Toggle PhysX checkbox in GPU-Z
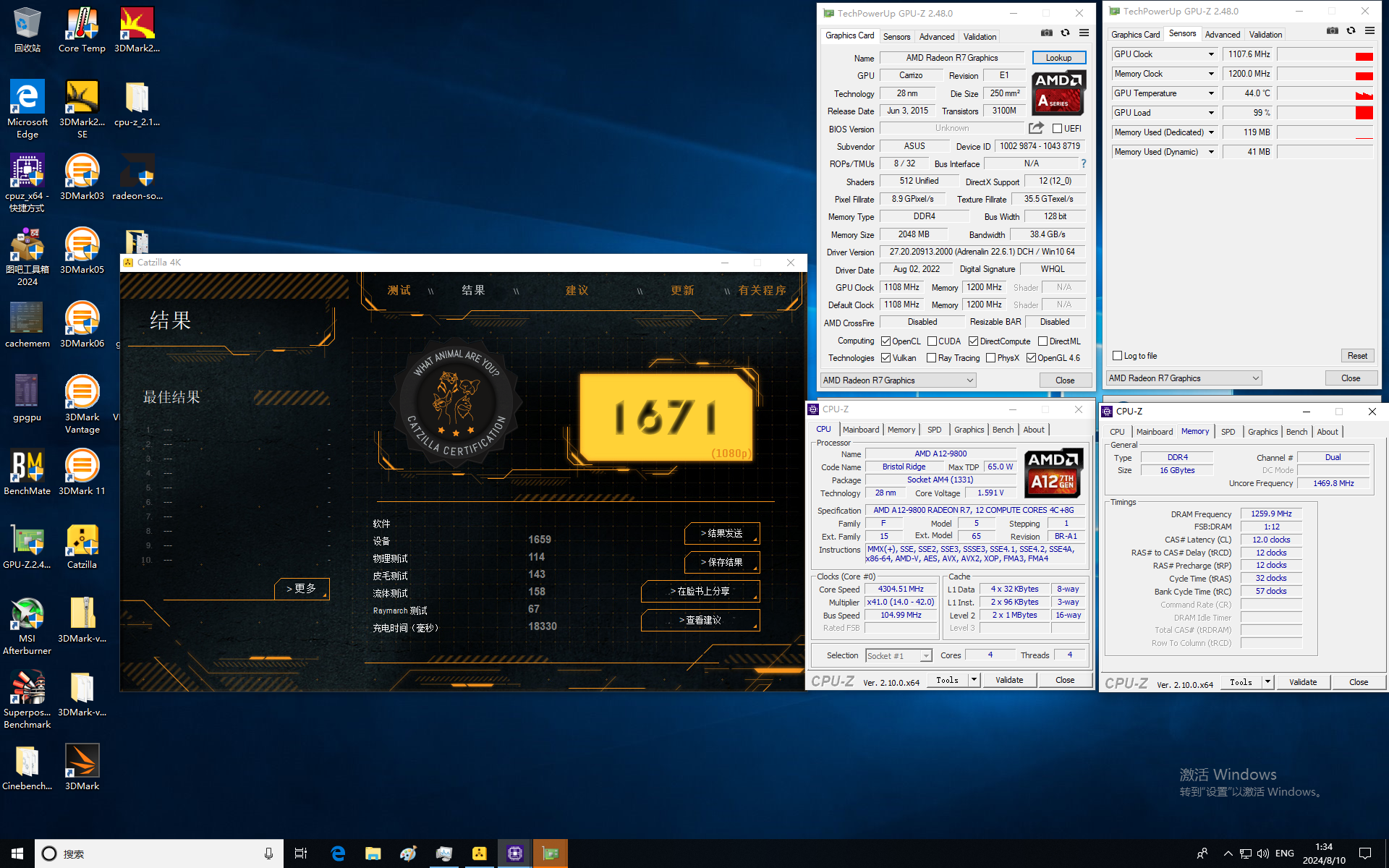This screenshot has height=868, width=1389. pyautogui.click(x=990, y=358)
